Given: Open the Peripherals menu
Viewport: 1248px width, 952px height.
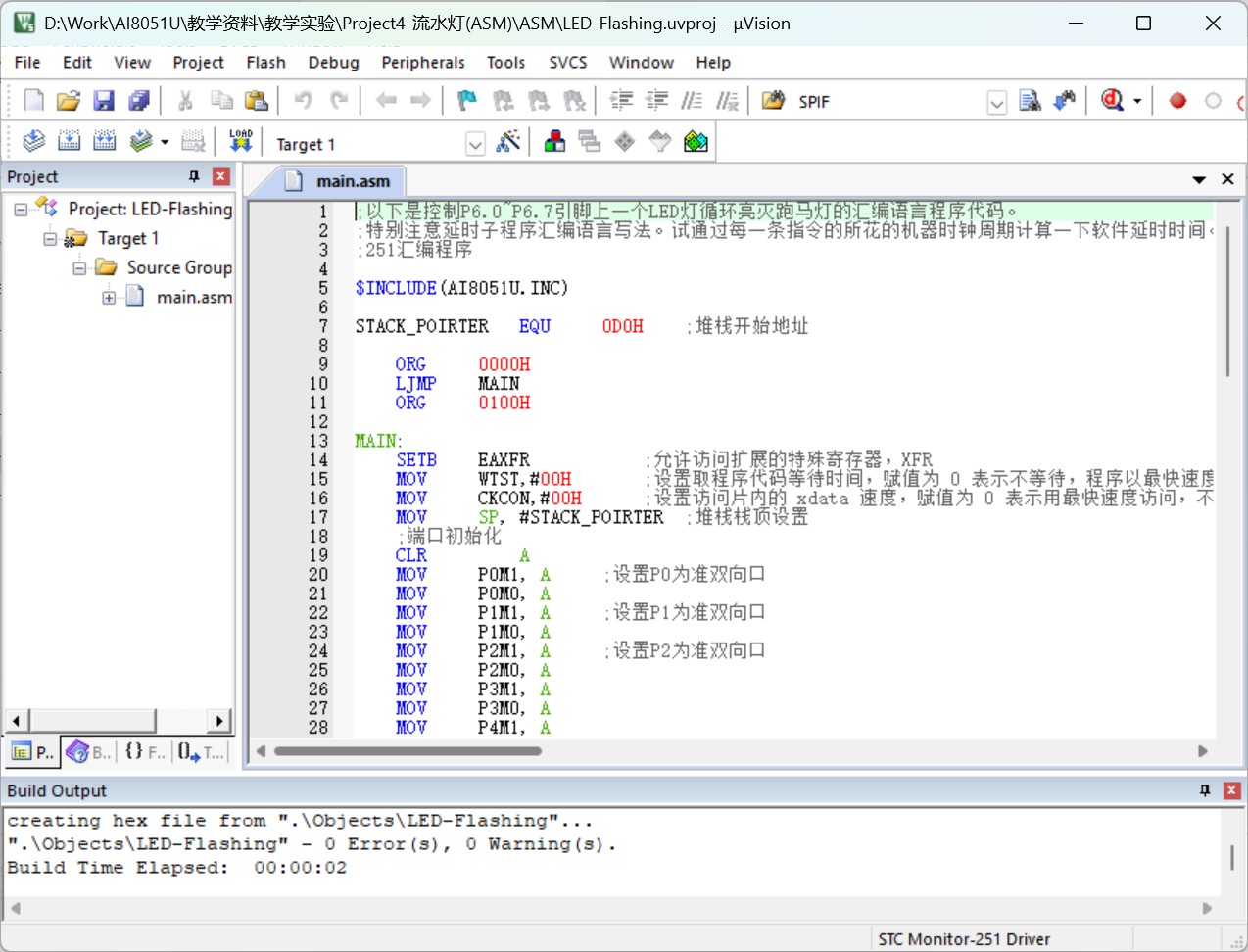Looking at the screenshot, I should tap(423, 62).
